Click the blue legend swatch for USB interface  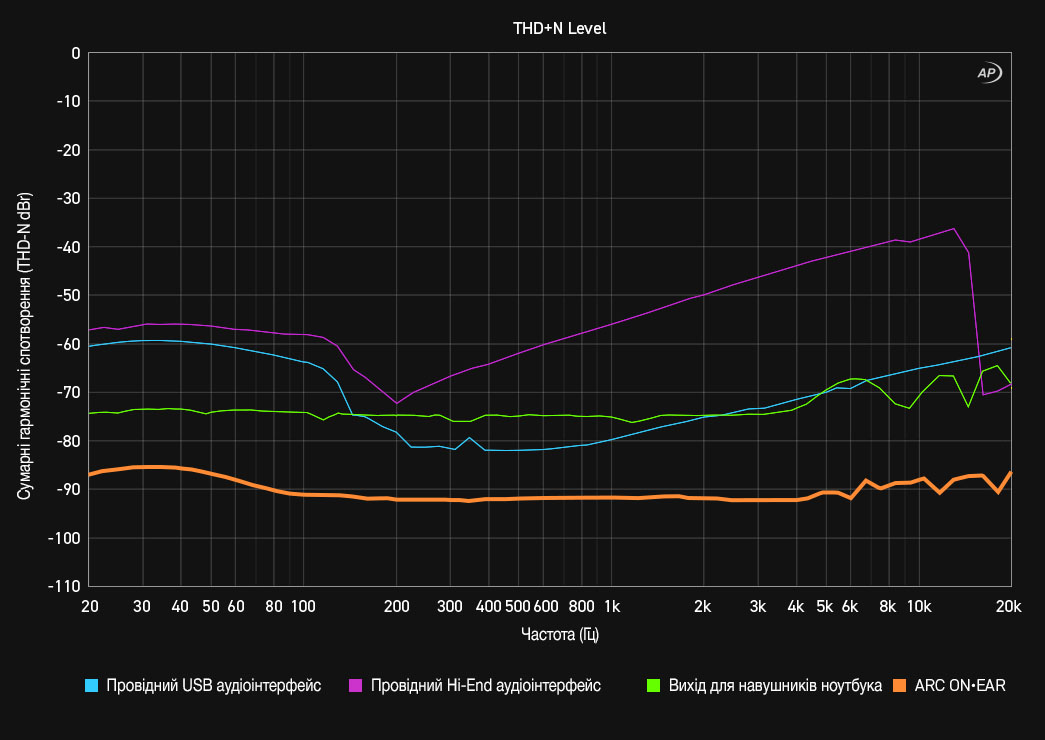92,686
